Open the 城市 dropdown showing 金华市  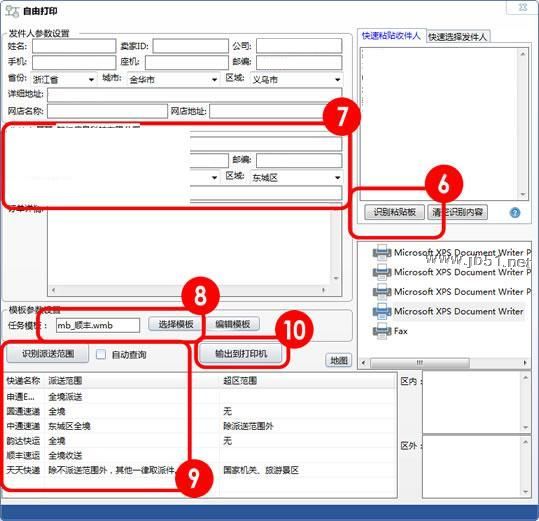click(173, 79)
